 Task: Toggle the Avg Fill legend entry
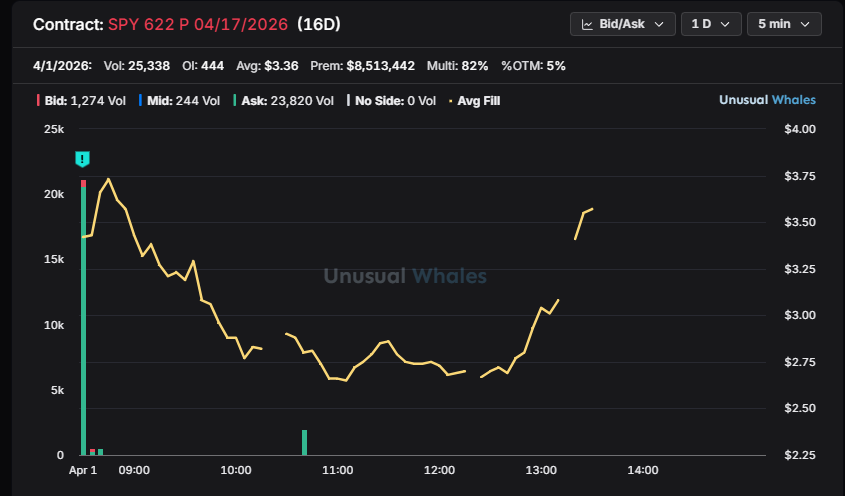pos(475,101)
